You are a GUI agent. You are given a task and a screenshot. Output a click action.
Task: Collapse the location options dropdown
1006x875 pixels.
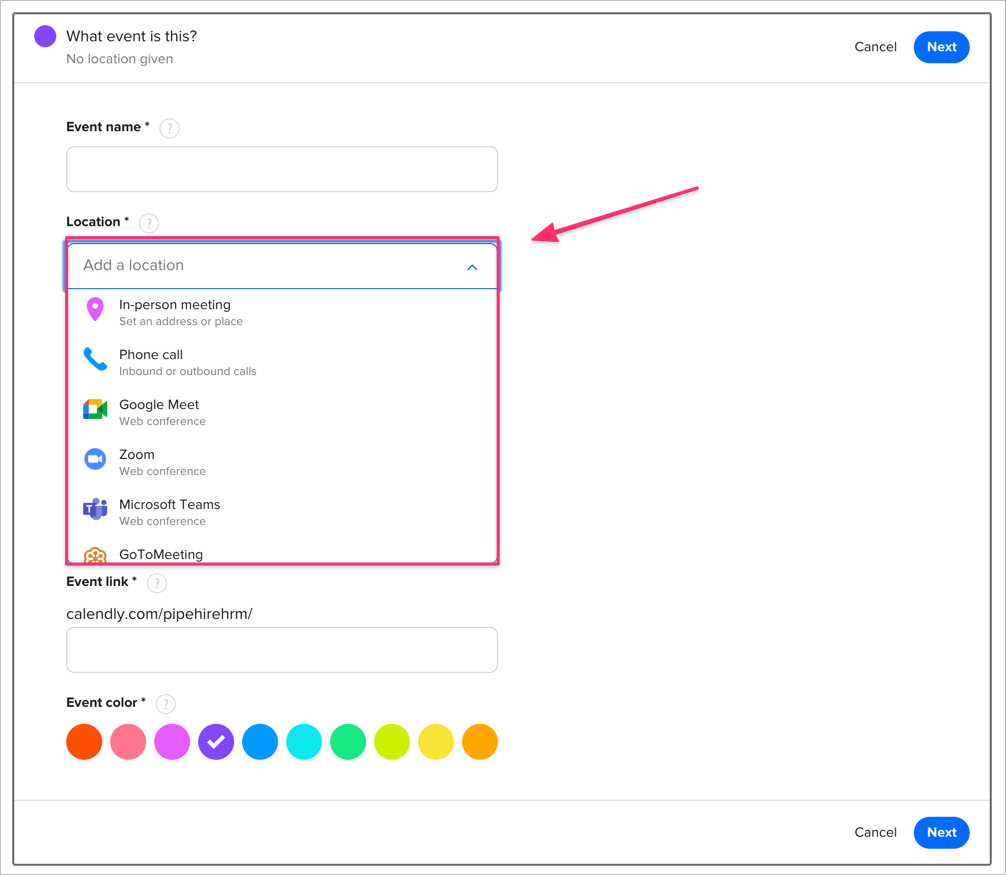[x=472, y=267]
